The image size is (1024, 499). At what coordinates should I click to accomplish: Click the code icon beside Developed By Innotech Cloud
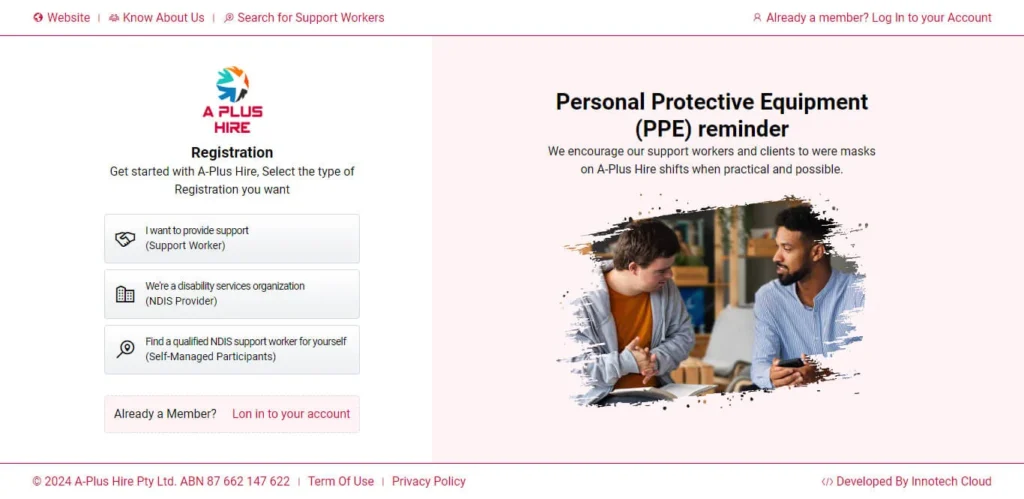coord(827,482)
